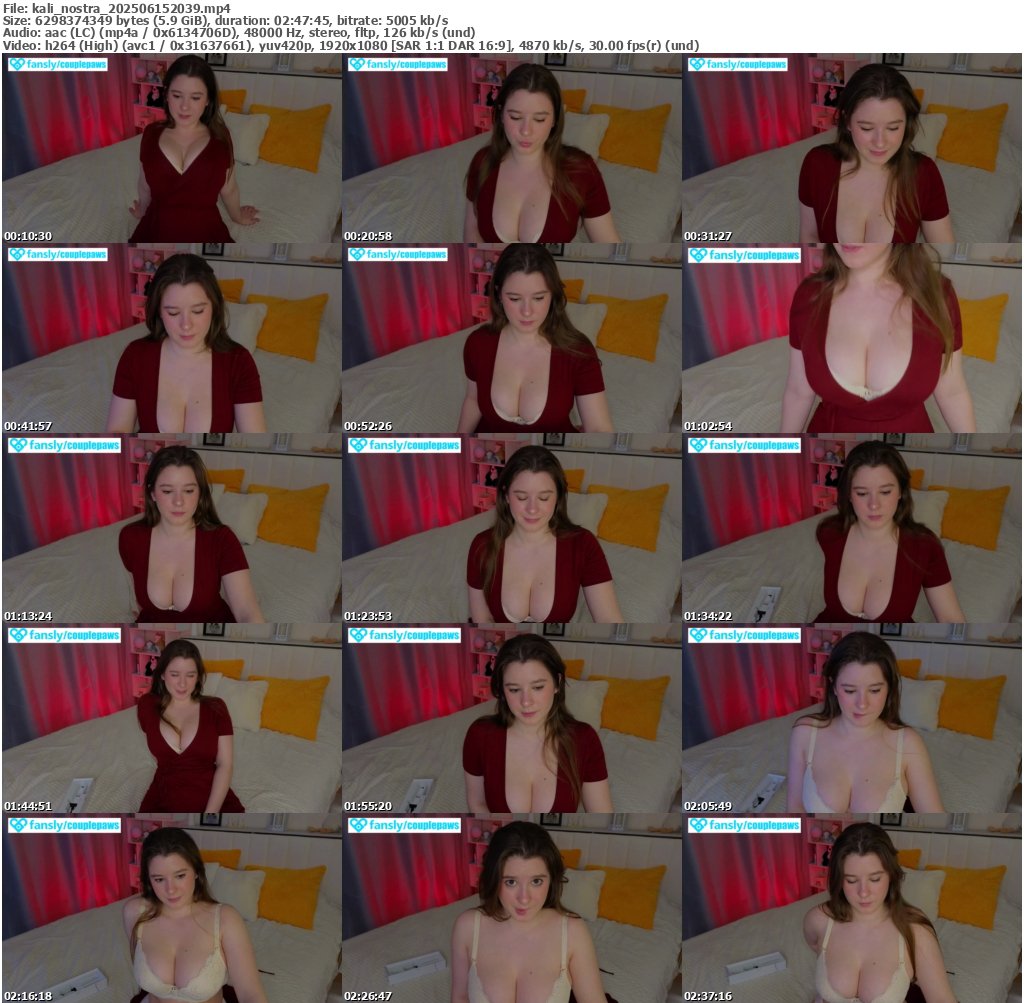Select the frame timestamped 02:05:49
1024x1003 pixels.
coord(851,718)
